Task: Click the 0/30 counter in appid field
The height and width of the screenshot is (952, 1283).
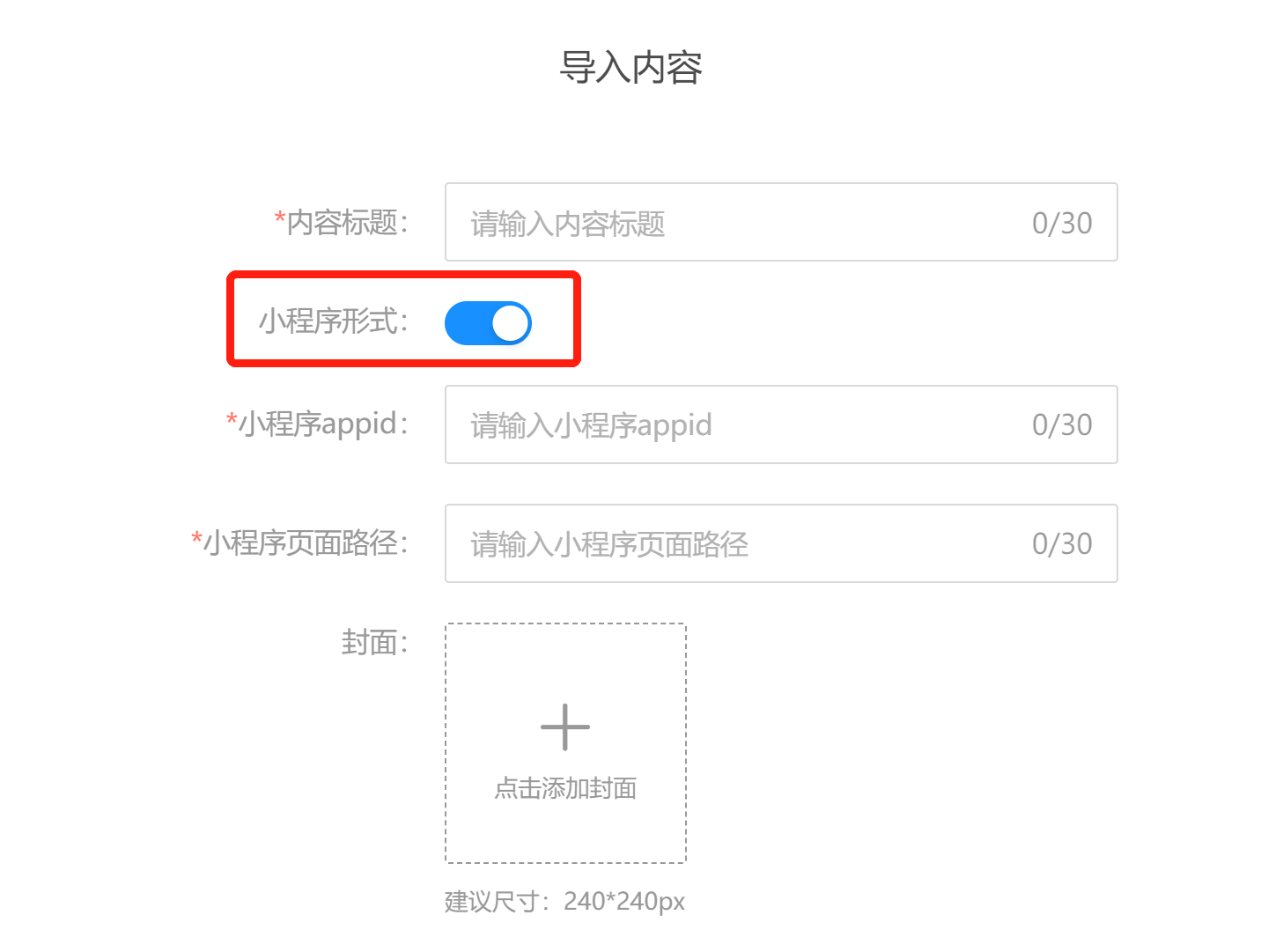Action: tap(1062, 424)
